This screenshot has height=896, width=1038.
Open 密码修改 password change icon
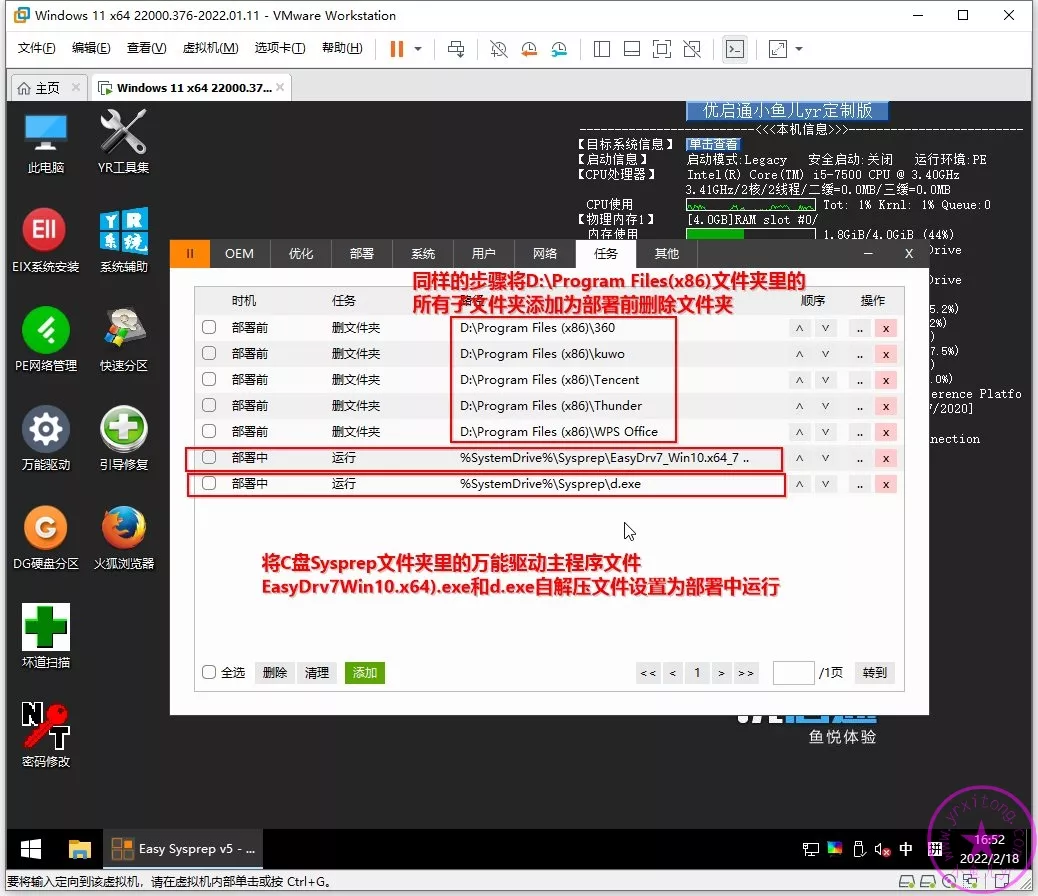(45, 727)
